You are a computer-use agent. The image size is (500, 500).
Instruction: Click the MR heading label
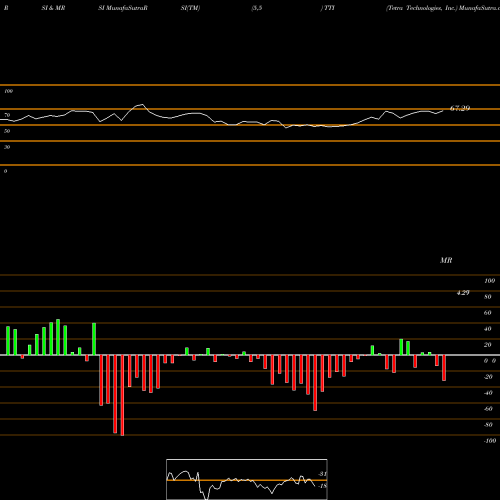pyautogui.click(x=446, y=260)
